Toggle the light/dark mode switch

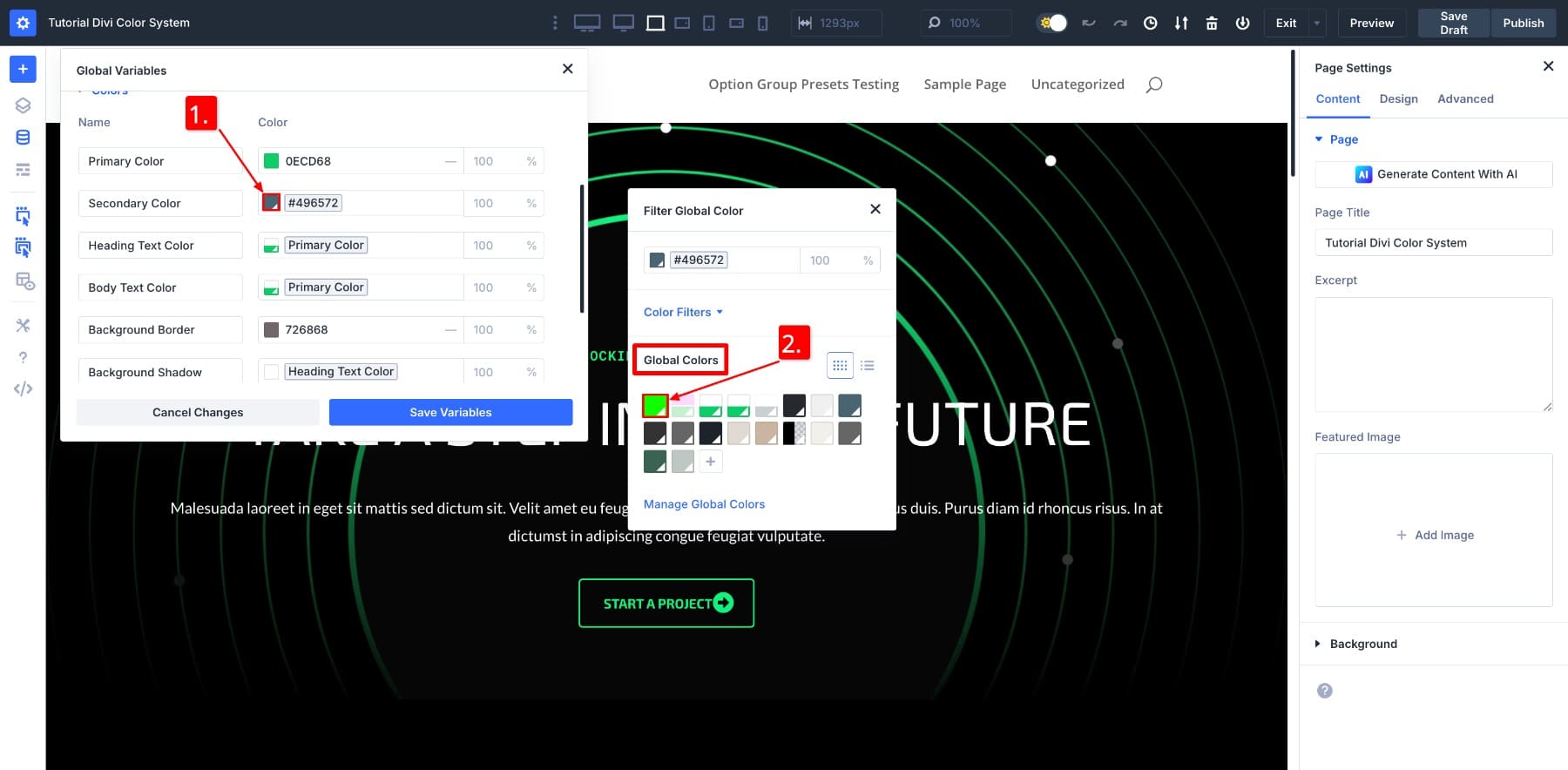click(x=1052, y=24)
